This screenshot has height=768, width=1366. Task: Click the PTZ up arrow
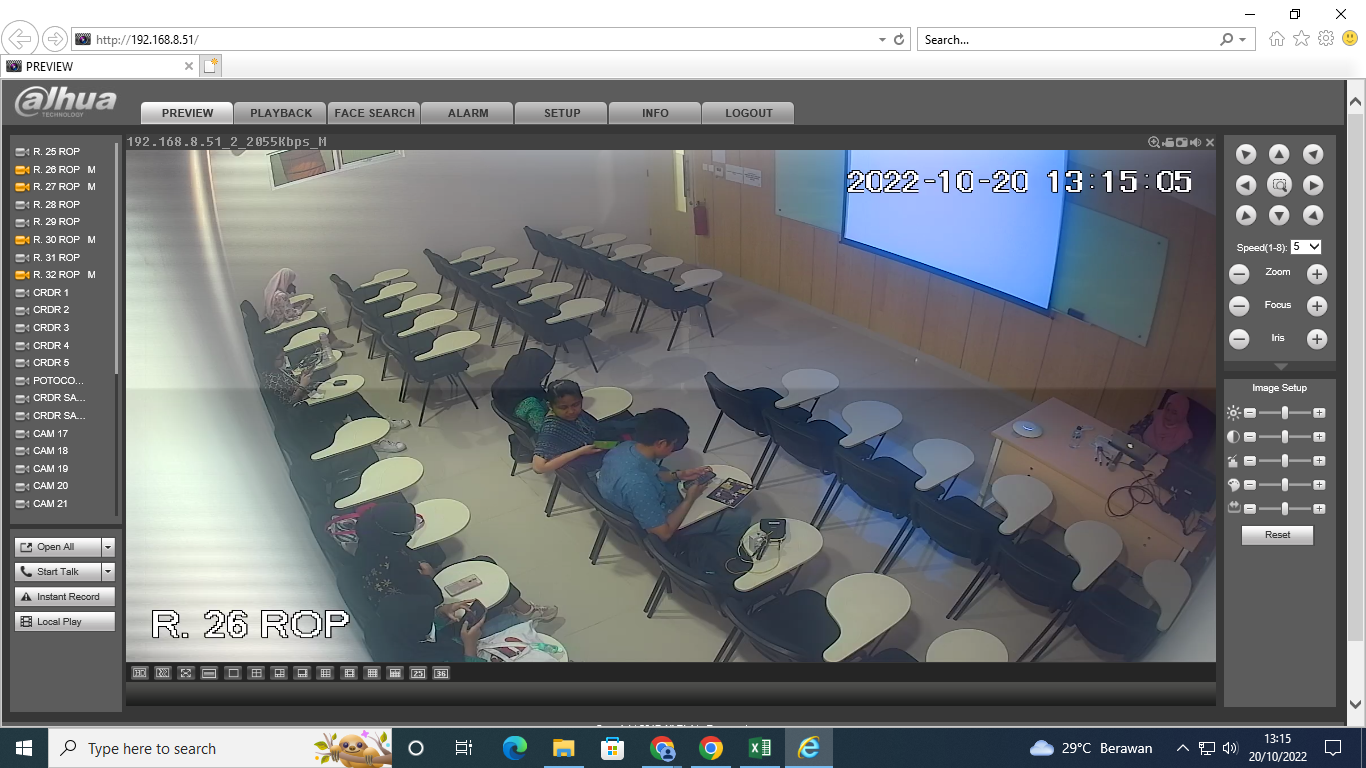pos(1279,154)
